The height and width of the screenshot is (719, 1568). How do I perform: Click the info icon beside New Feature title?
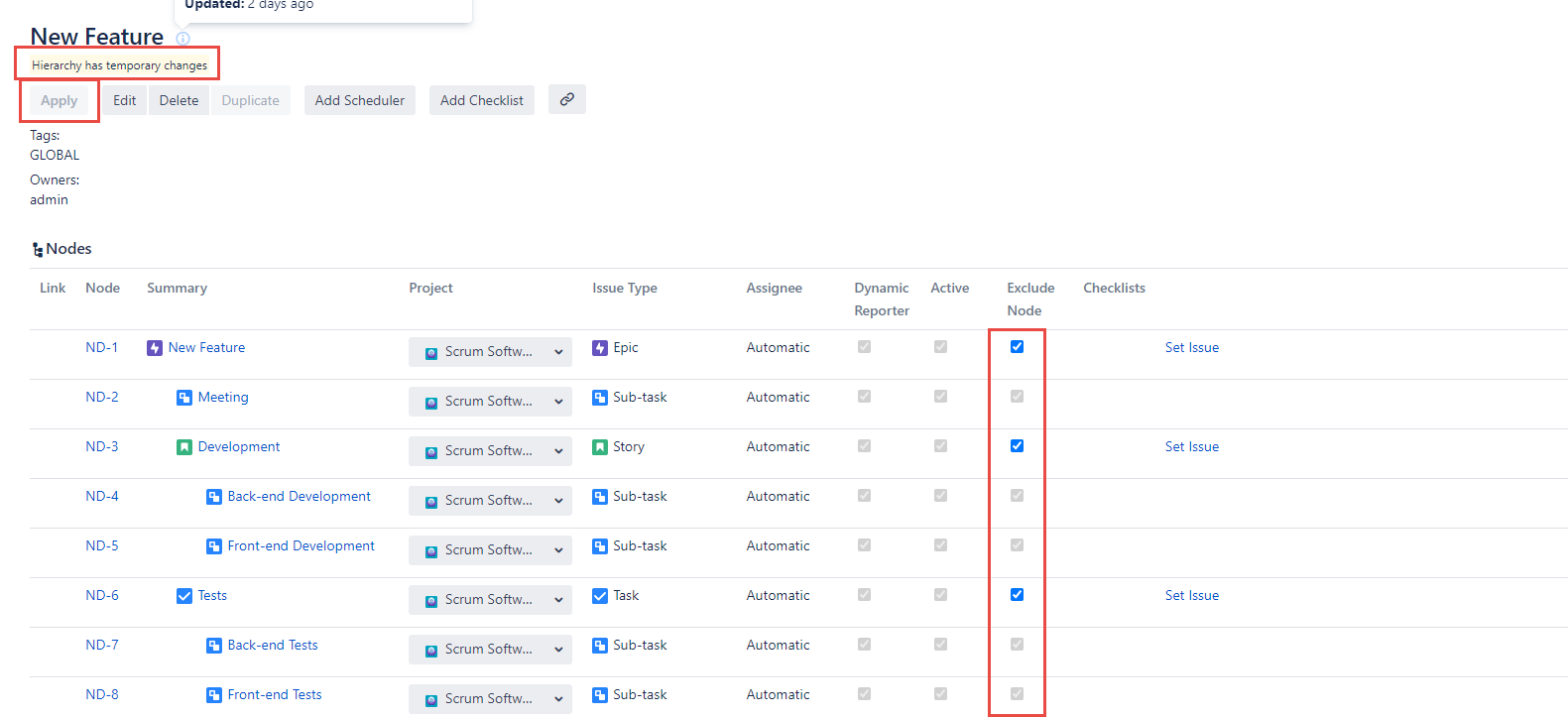pyautogui.click(x=182, y=39)
